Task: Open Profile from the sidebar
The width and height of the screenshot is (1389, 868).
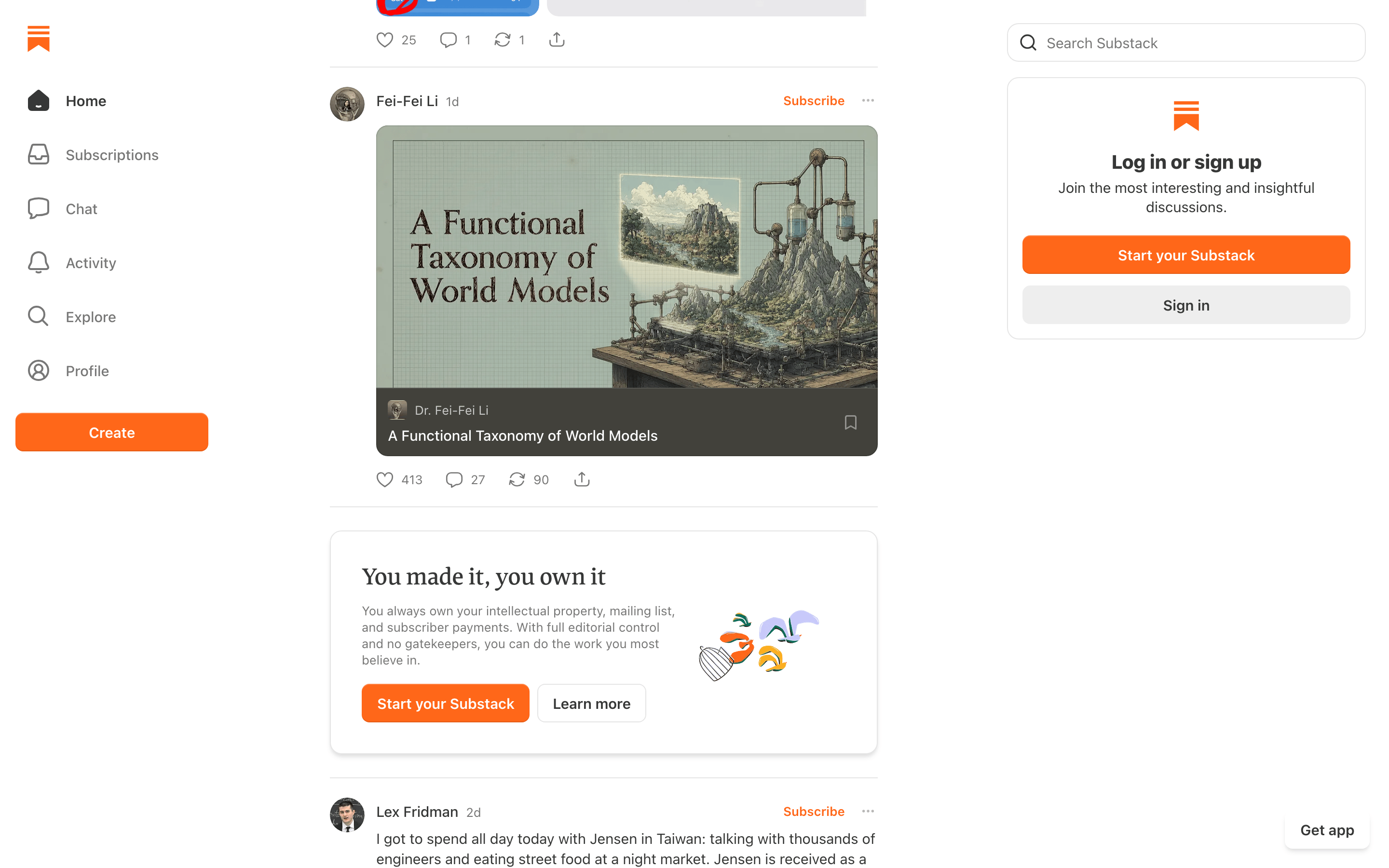Action: click(x=68, y=370)
